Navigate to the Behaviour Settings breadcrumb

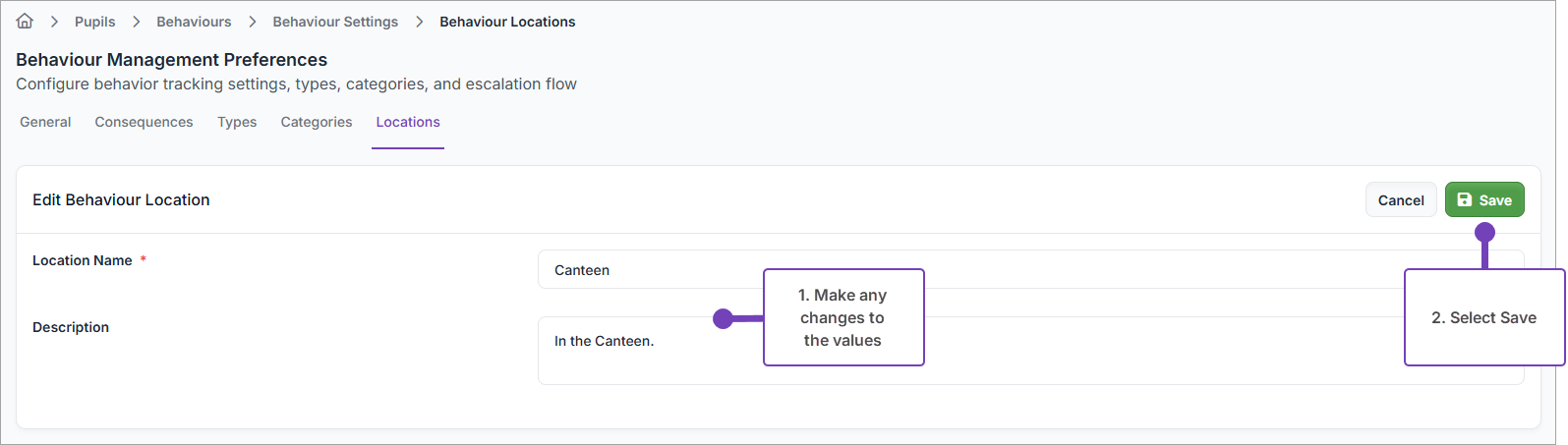[x=335, y=22]
